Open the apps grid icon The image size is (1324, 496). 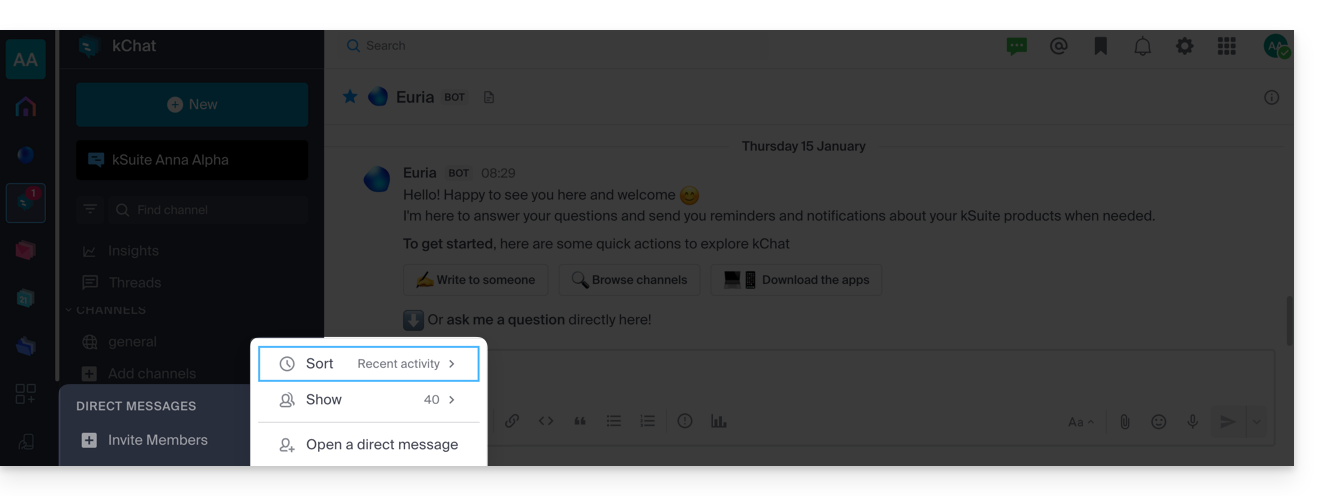pyautogui.click(x=1227, y=46)
